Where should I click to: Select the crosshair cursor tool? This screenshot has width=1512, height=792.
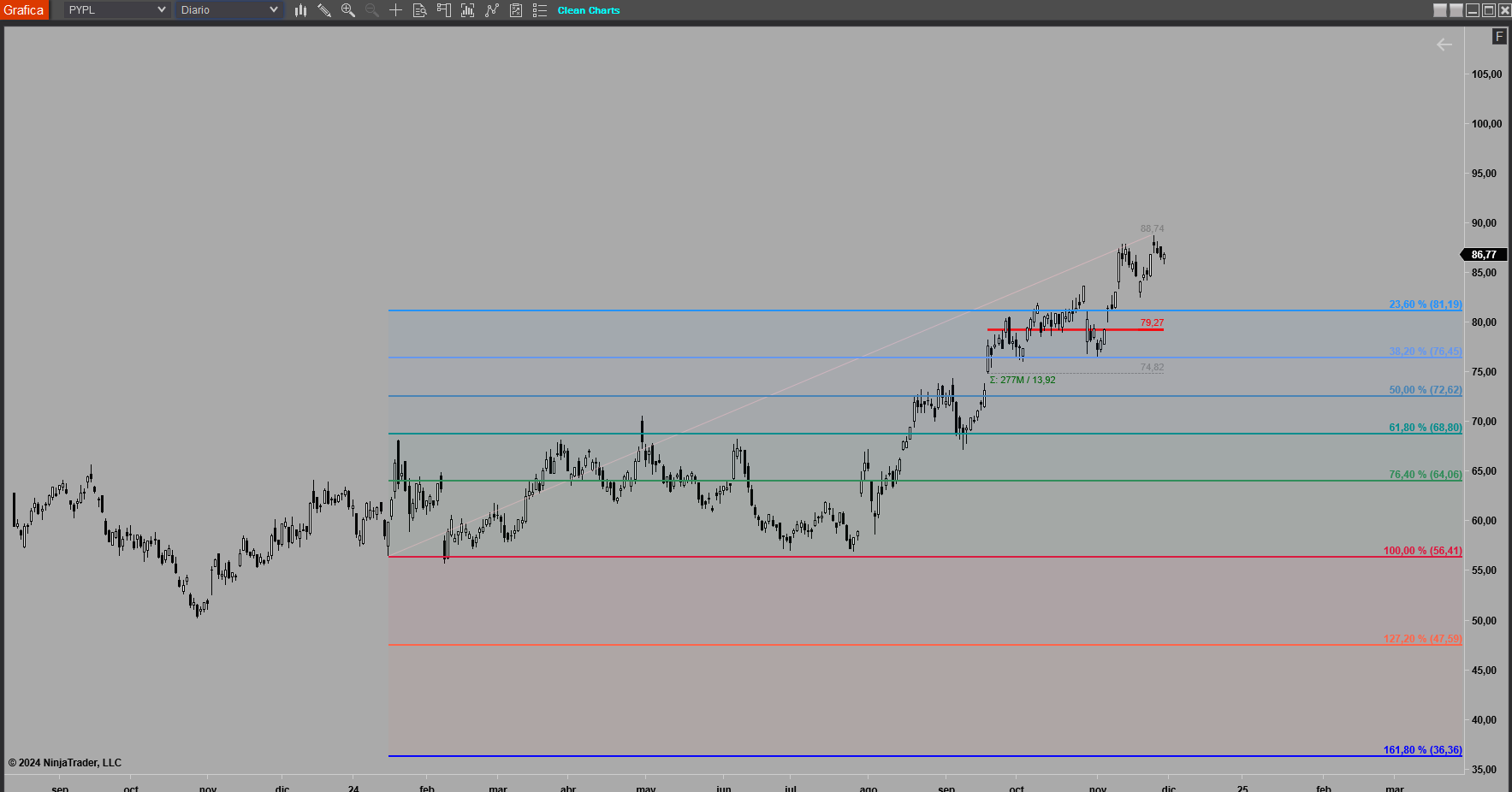(x=396, y=10)
